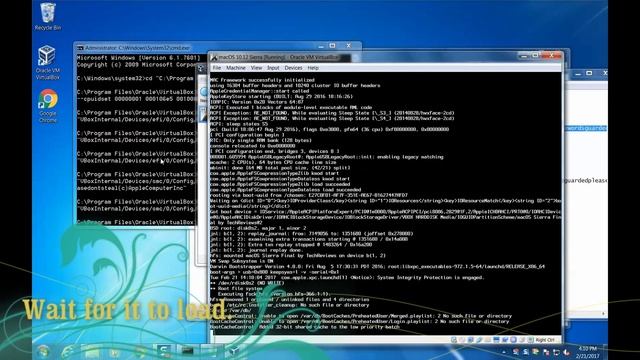
Task: Switch to the VirtualBox cube taskbar button
Action: pos(234,351)
